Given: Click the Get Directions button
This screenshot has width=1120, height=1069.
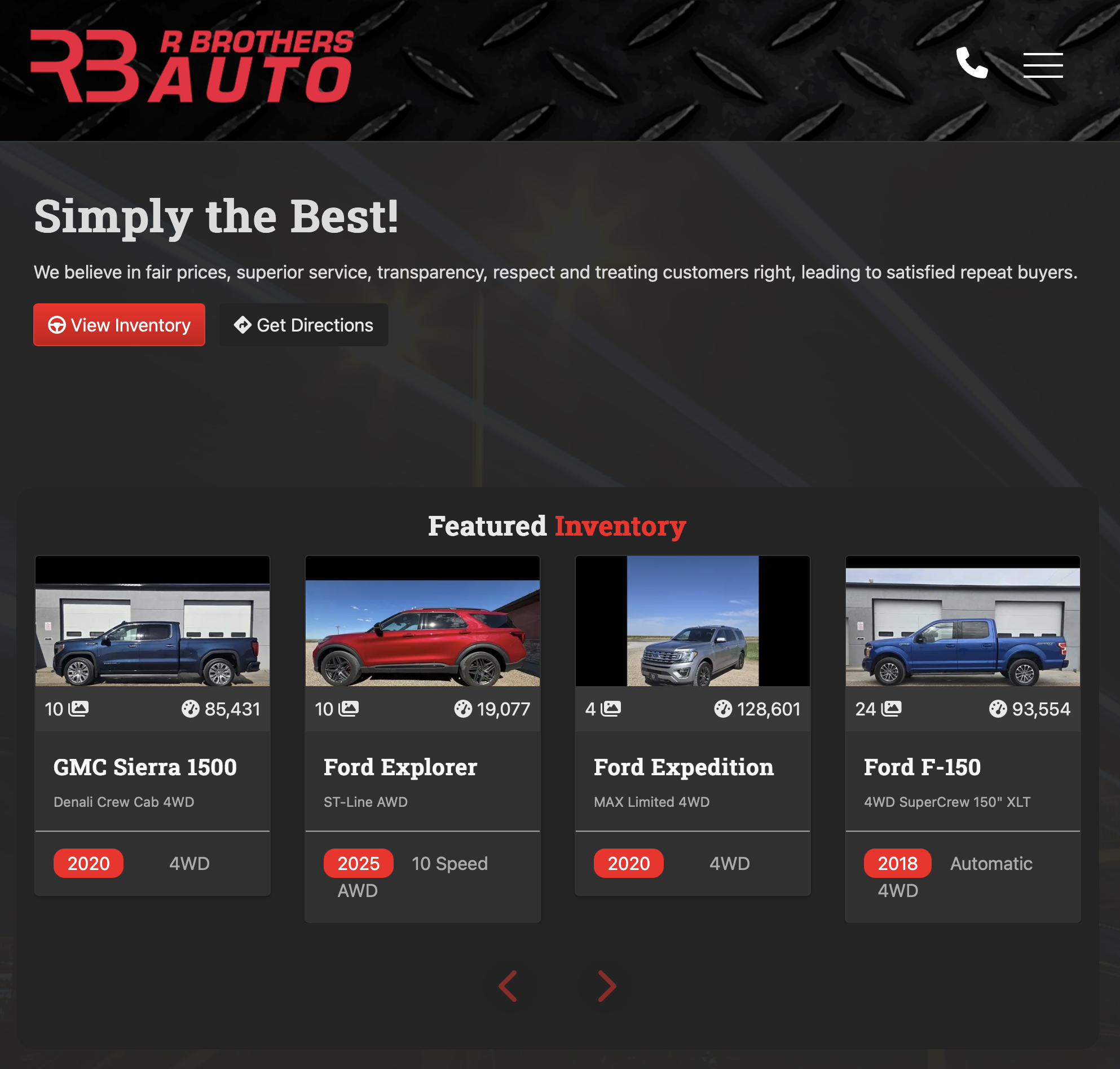Looking at the screenshot, I should click(304, 325).
